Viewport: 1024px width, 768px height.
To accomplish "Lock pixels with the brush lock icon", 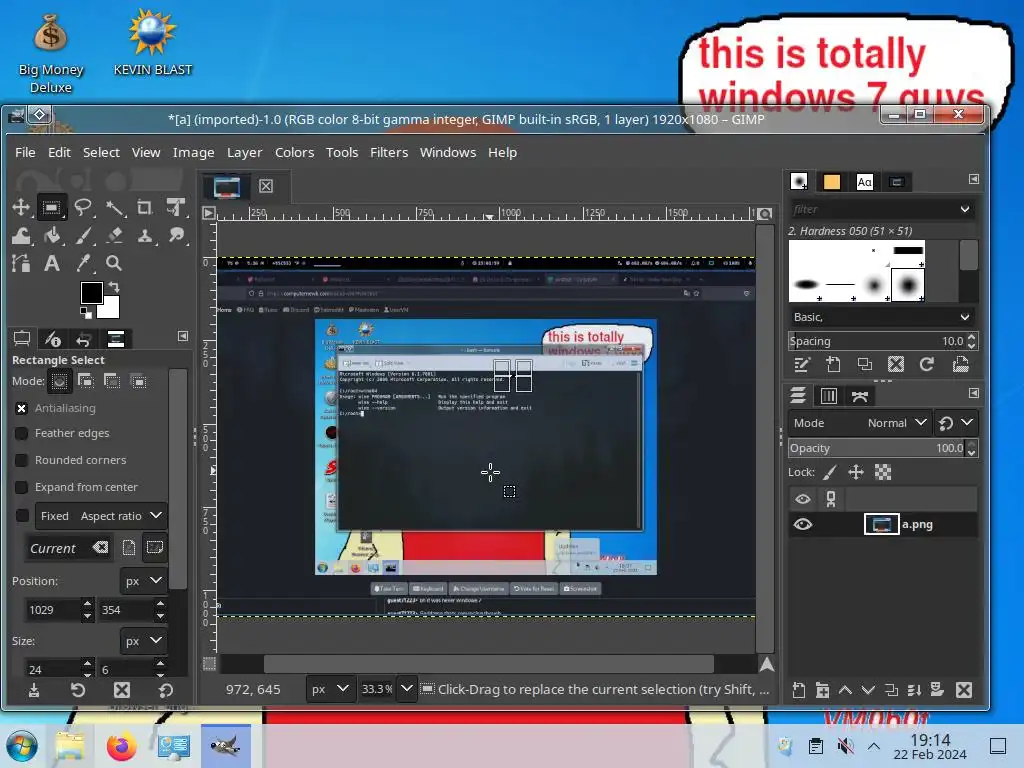I will click(x=830, y=472).
